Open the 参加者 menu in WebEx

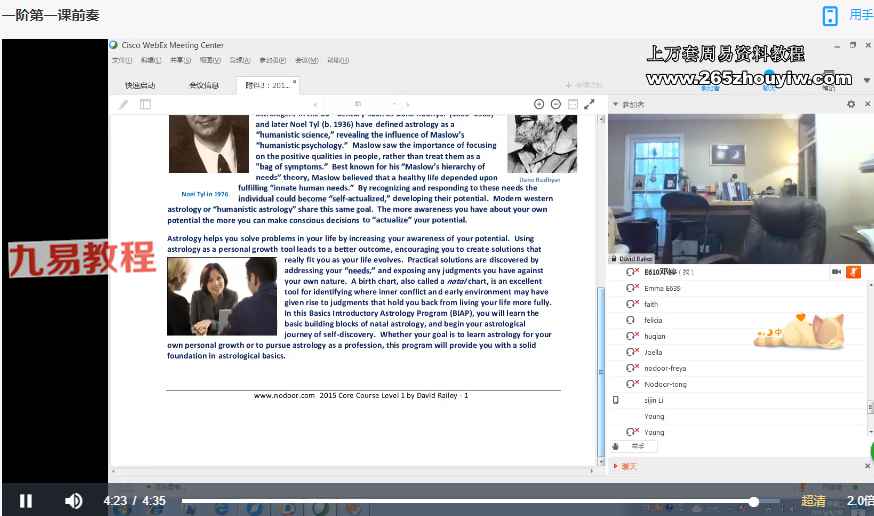click(x=273, y=60)
